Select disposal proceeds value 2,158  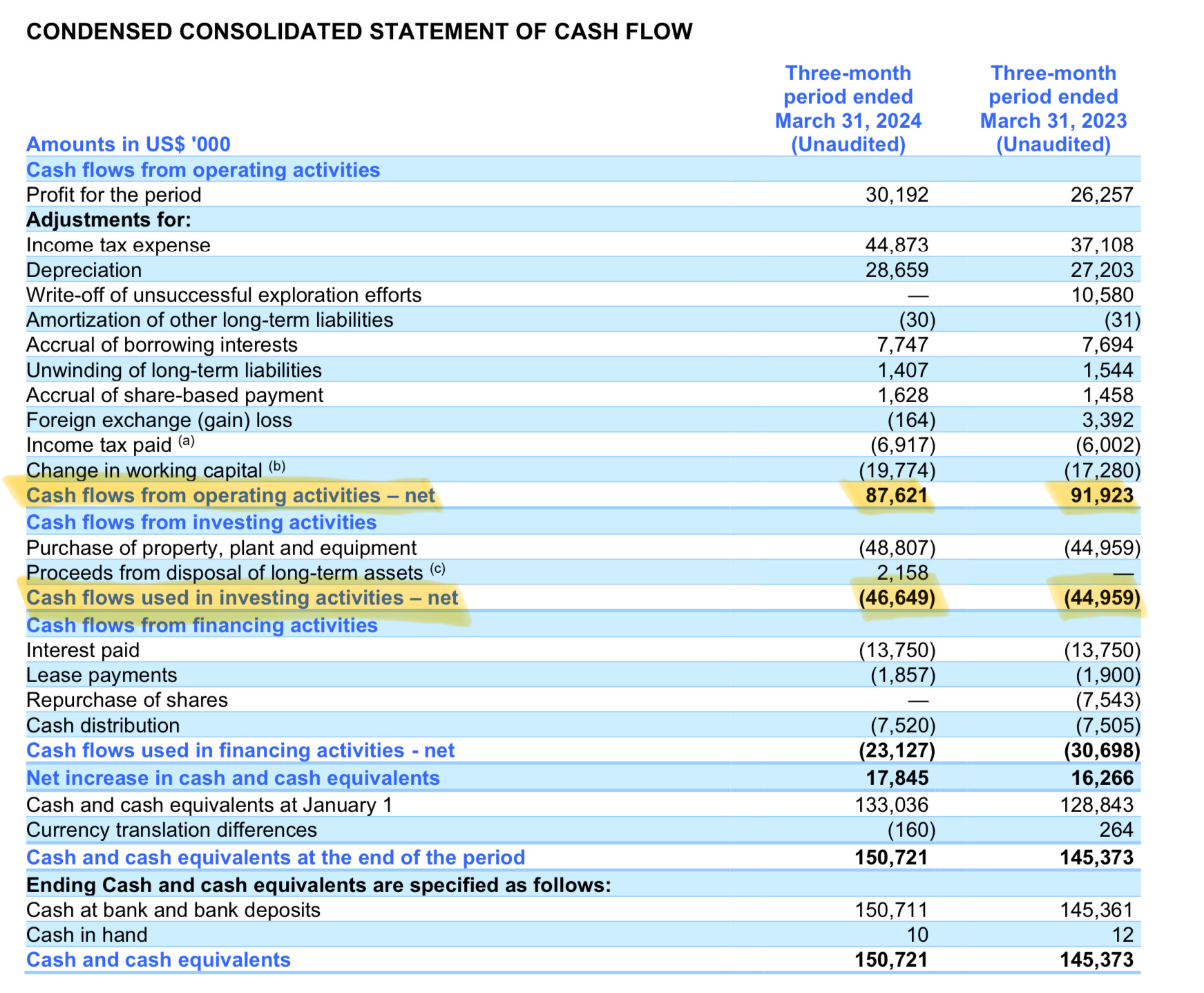[x=903, y=573]
